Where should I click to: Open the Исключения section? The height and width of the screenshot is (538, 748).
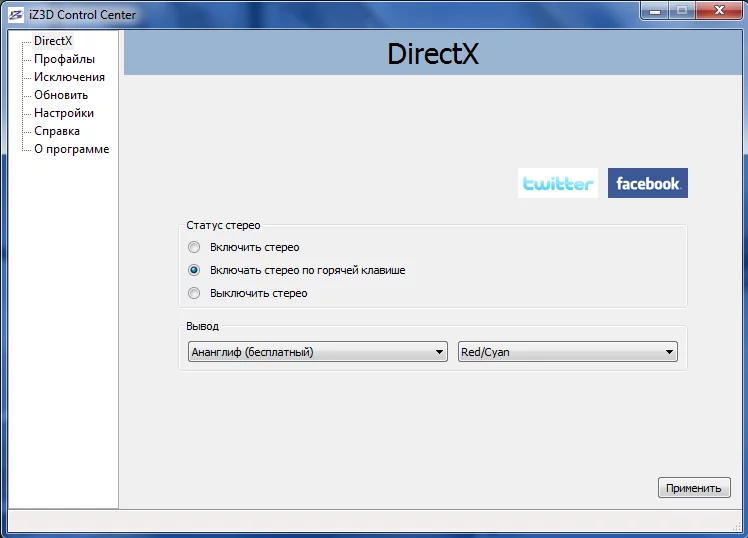[x=69, y=77]
